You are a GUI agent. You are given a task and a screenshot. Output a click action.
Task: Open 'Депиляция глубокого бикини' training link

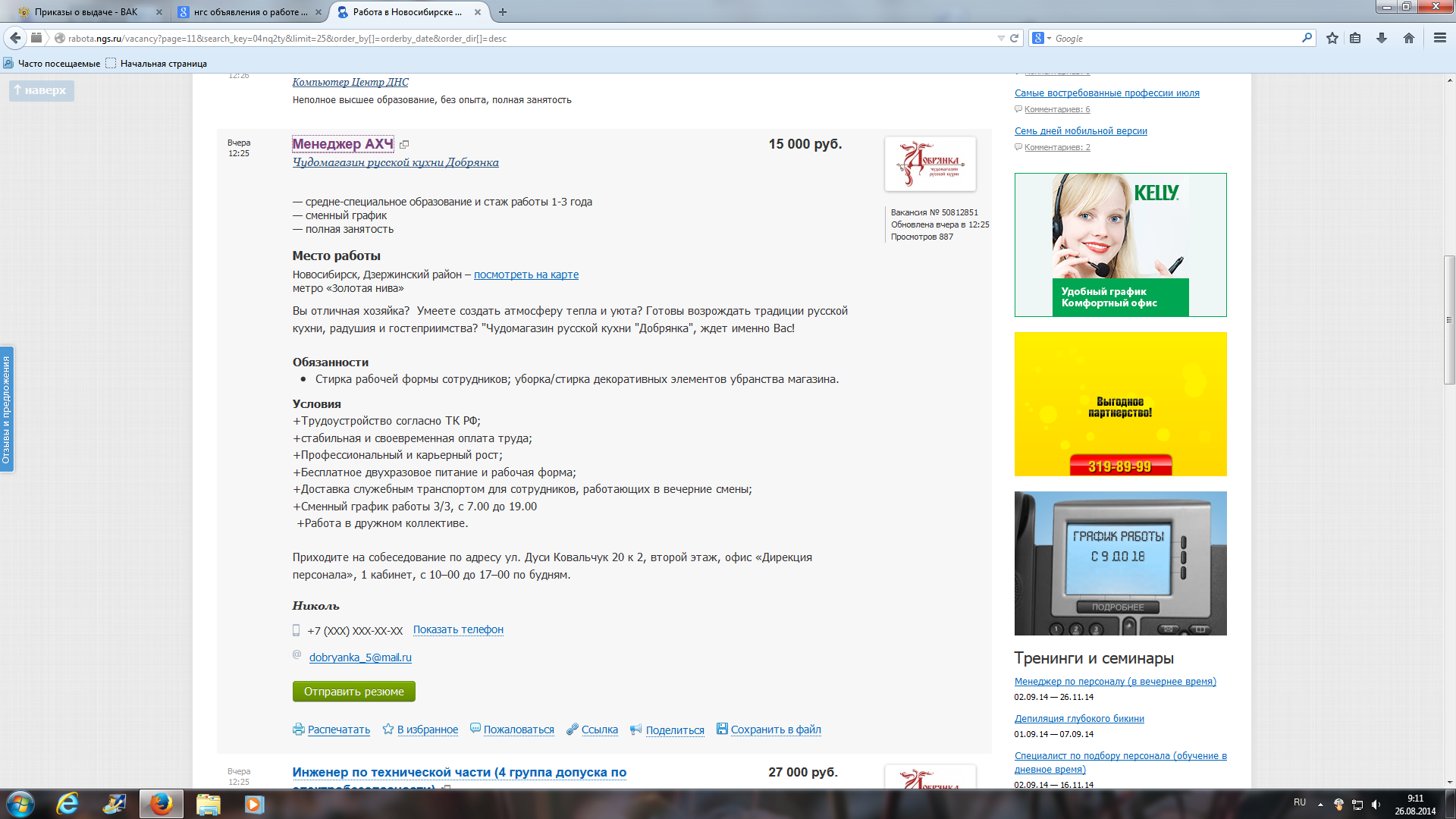pyautogui.click(x=1079, y=719)
